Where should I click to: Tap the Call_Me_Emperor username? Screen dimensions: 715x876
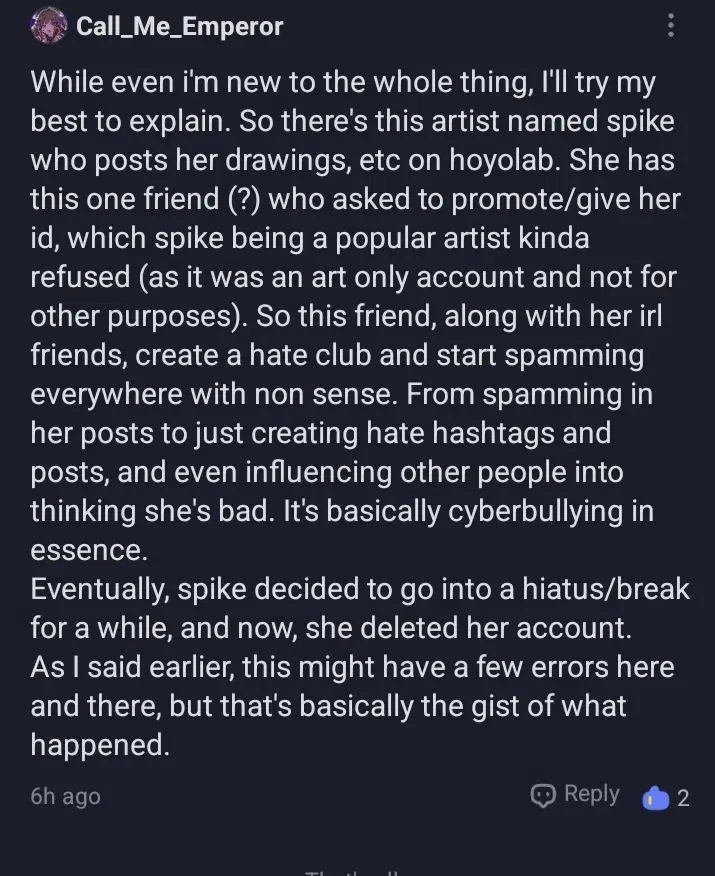click(180, 27)
